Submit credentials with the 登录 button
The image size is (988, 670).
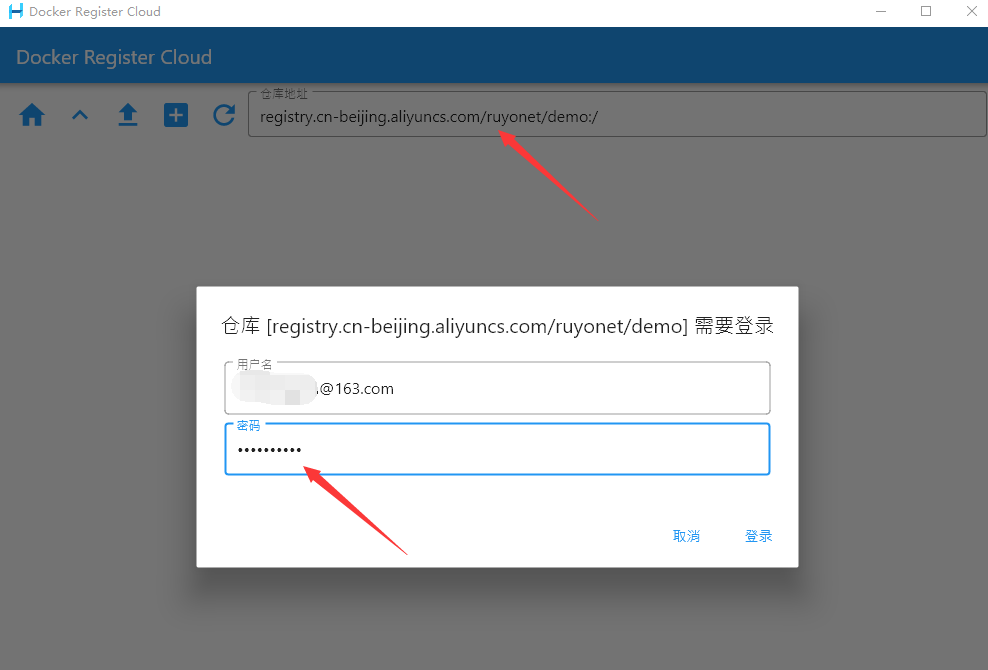pos(759,536)
